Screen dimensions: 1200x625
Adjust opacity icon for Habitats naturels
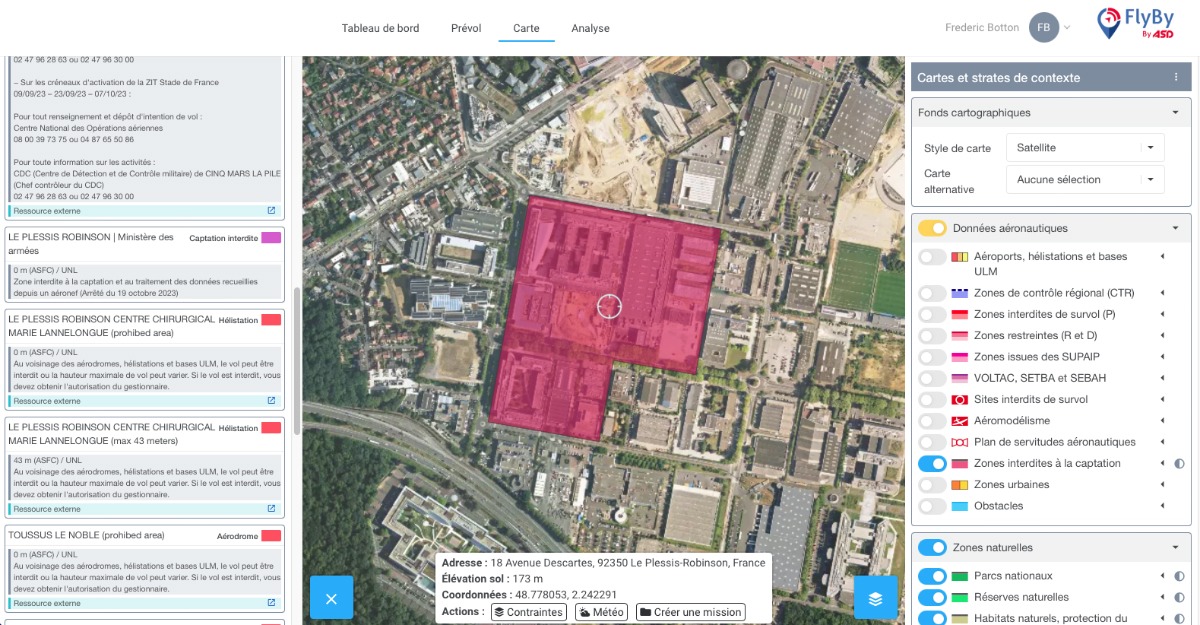point(1179,618)
